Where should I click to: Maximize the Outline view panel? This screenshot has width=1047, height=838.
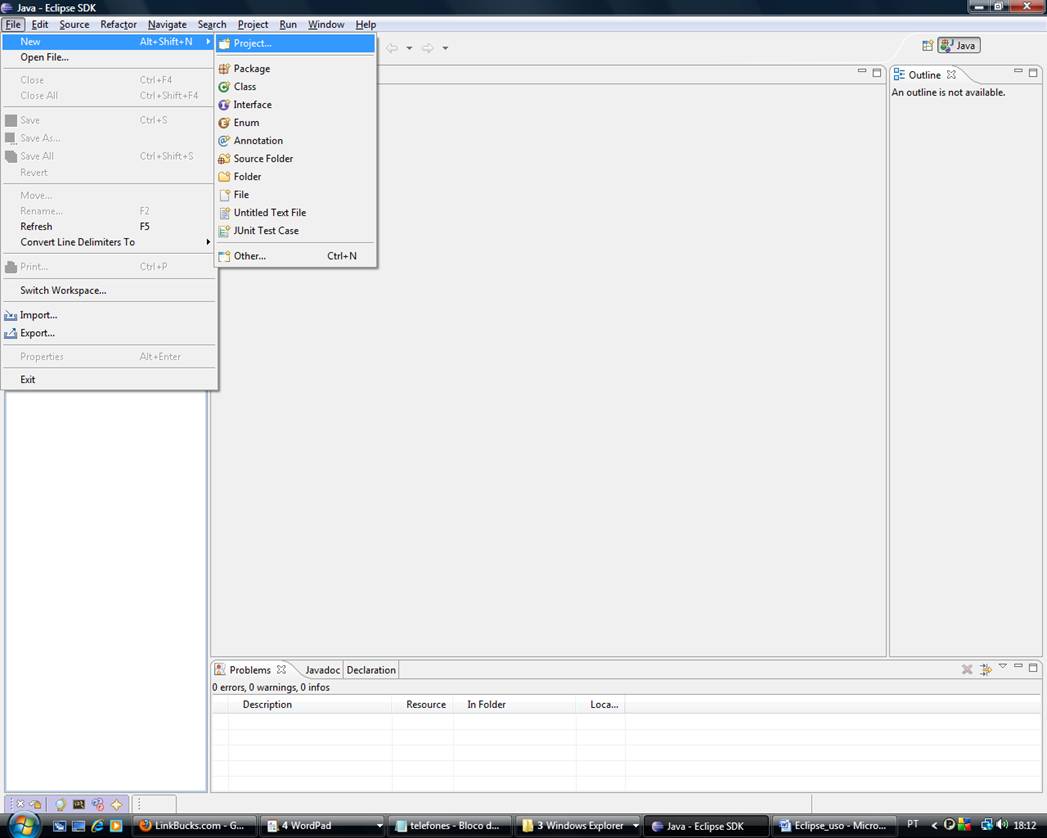coord(1033,72)
